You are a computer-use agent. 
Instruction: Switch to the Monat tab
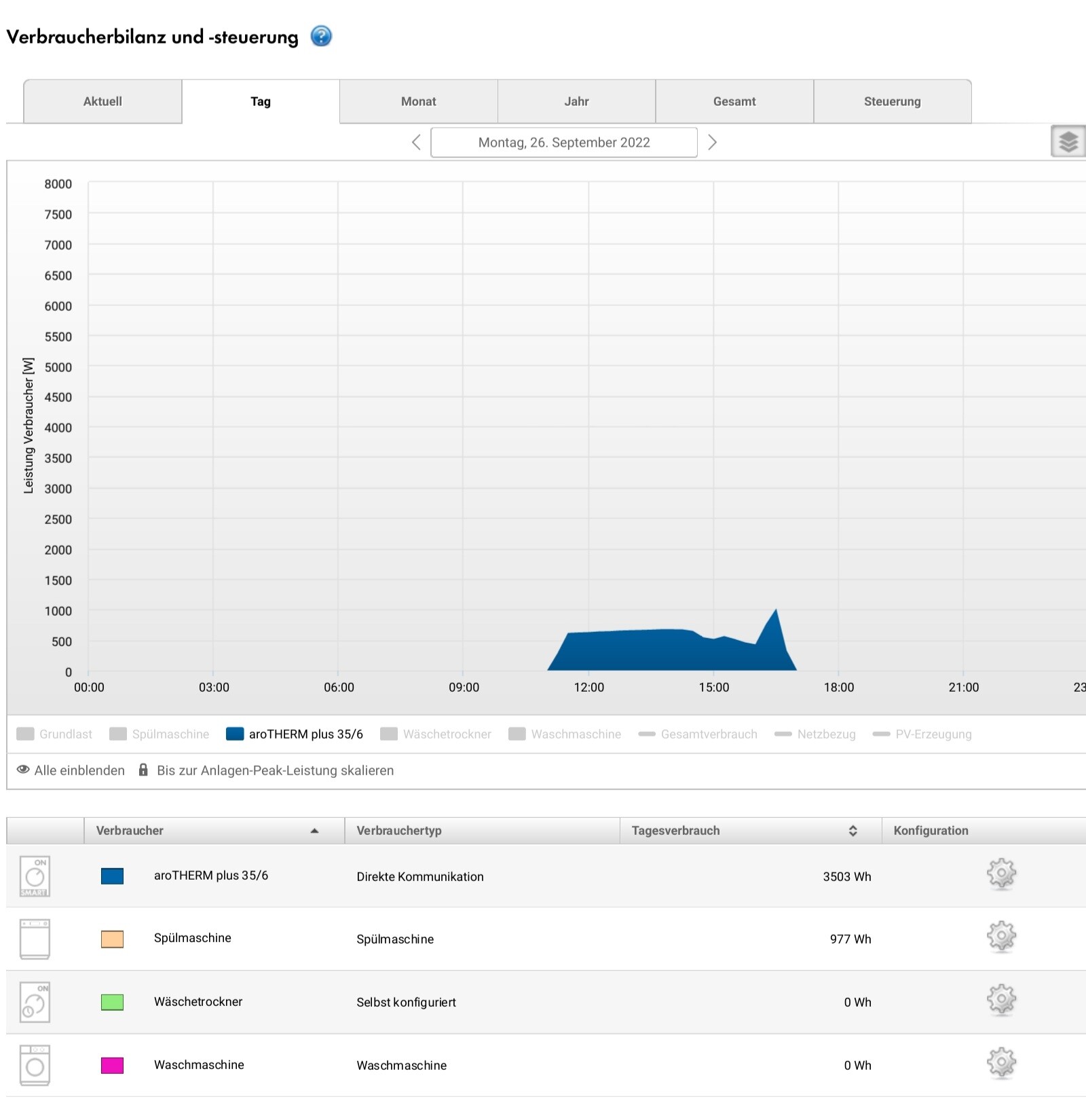click(x=418, y=102)
